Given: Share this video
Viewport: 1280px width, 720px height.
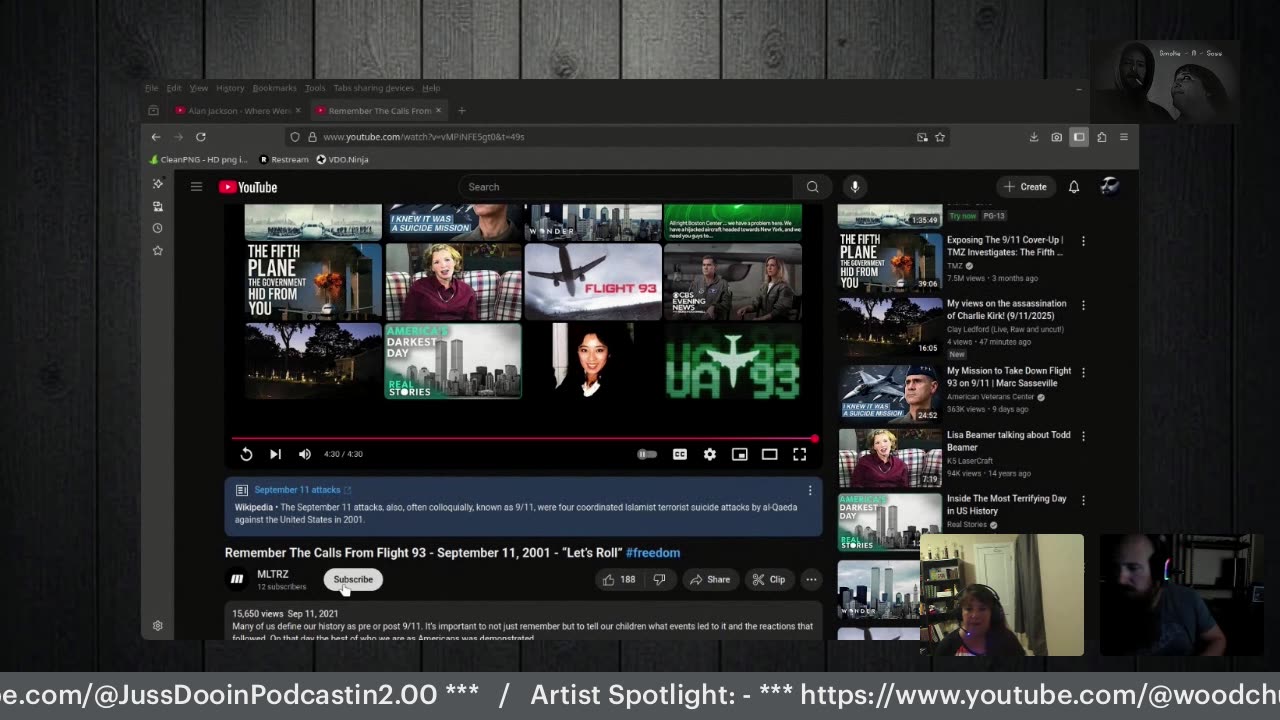Looking at the screenshot, I should coord(709,580).
